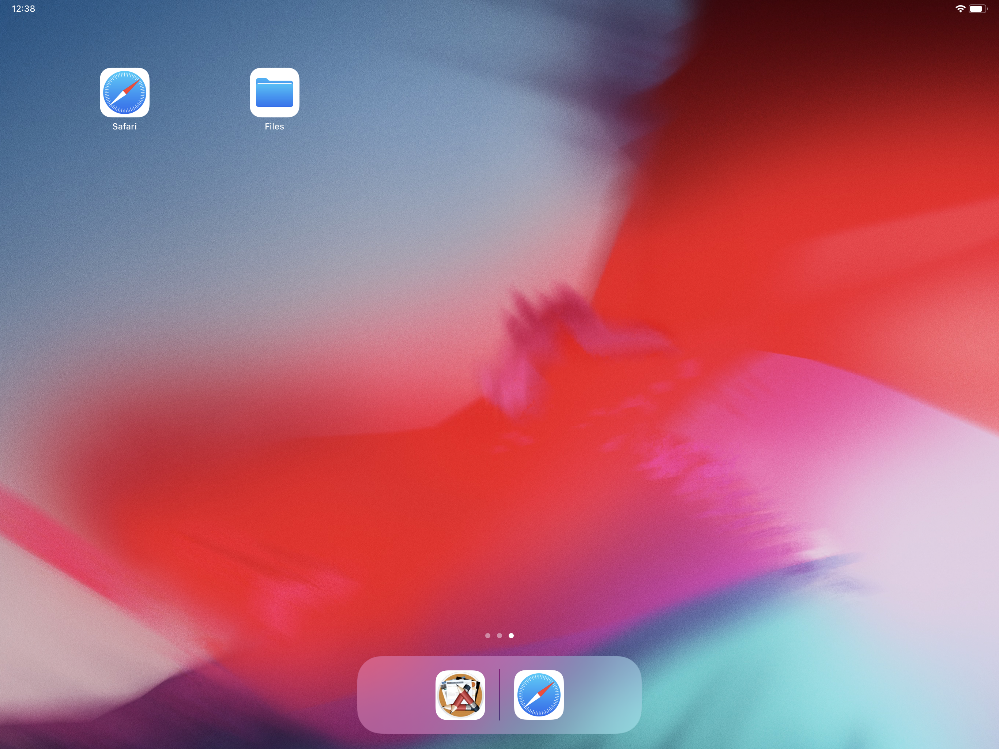Click the "Safari" label under the compass icon
Screen dimensions: 999x749
[124, 126]
